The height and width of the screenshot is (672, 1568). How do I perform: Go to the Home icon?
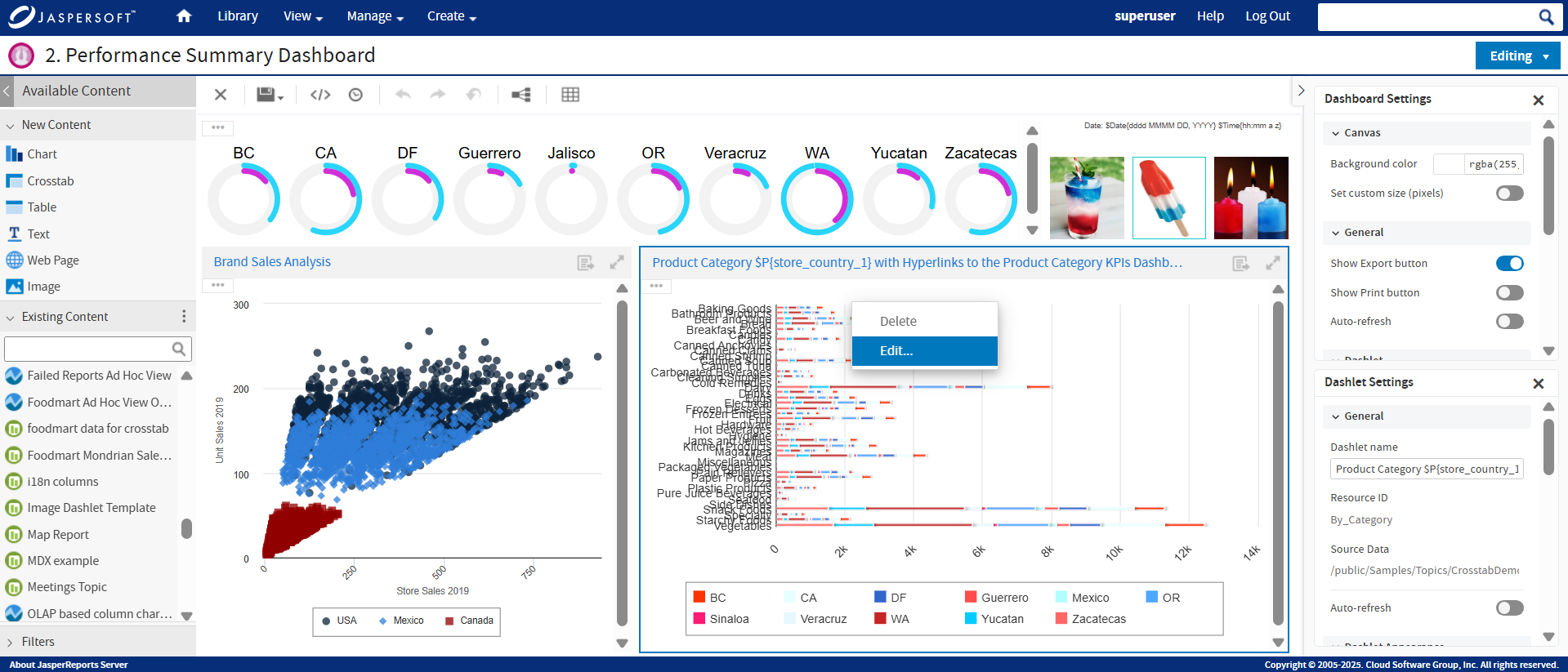(184, 16)
